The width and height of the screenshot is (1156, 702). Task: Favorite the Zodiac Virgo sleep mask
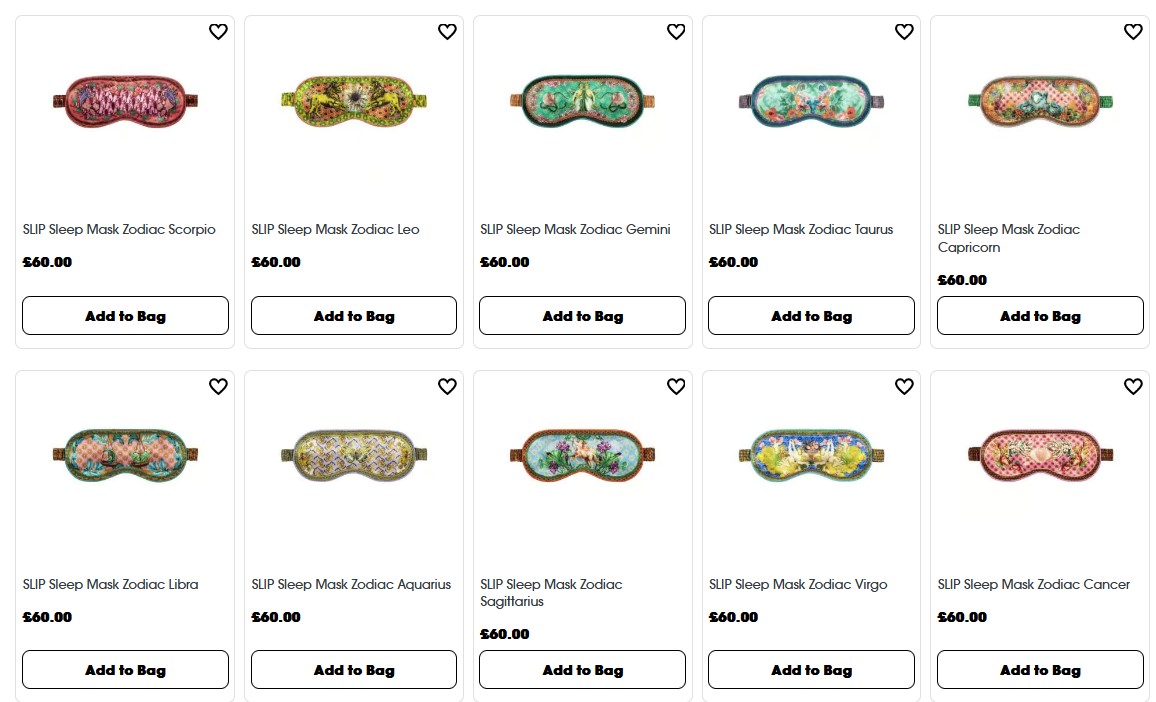tap(904, 386)
